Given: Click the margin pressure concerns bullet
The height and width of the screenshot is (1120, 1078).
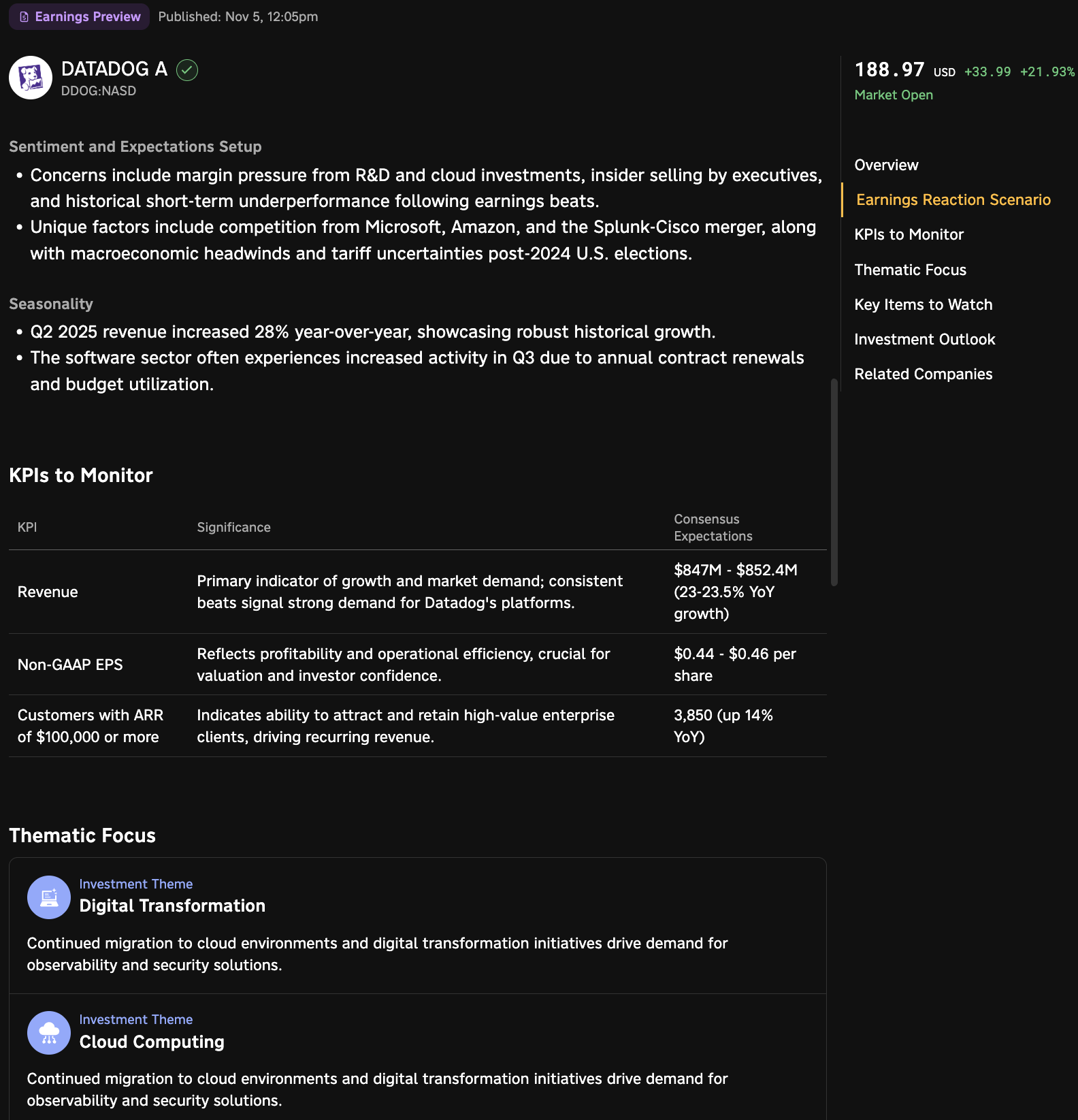Looking at the screenshot, I should click(x=426, y=188).
